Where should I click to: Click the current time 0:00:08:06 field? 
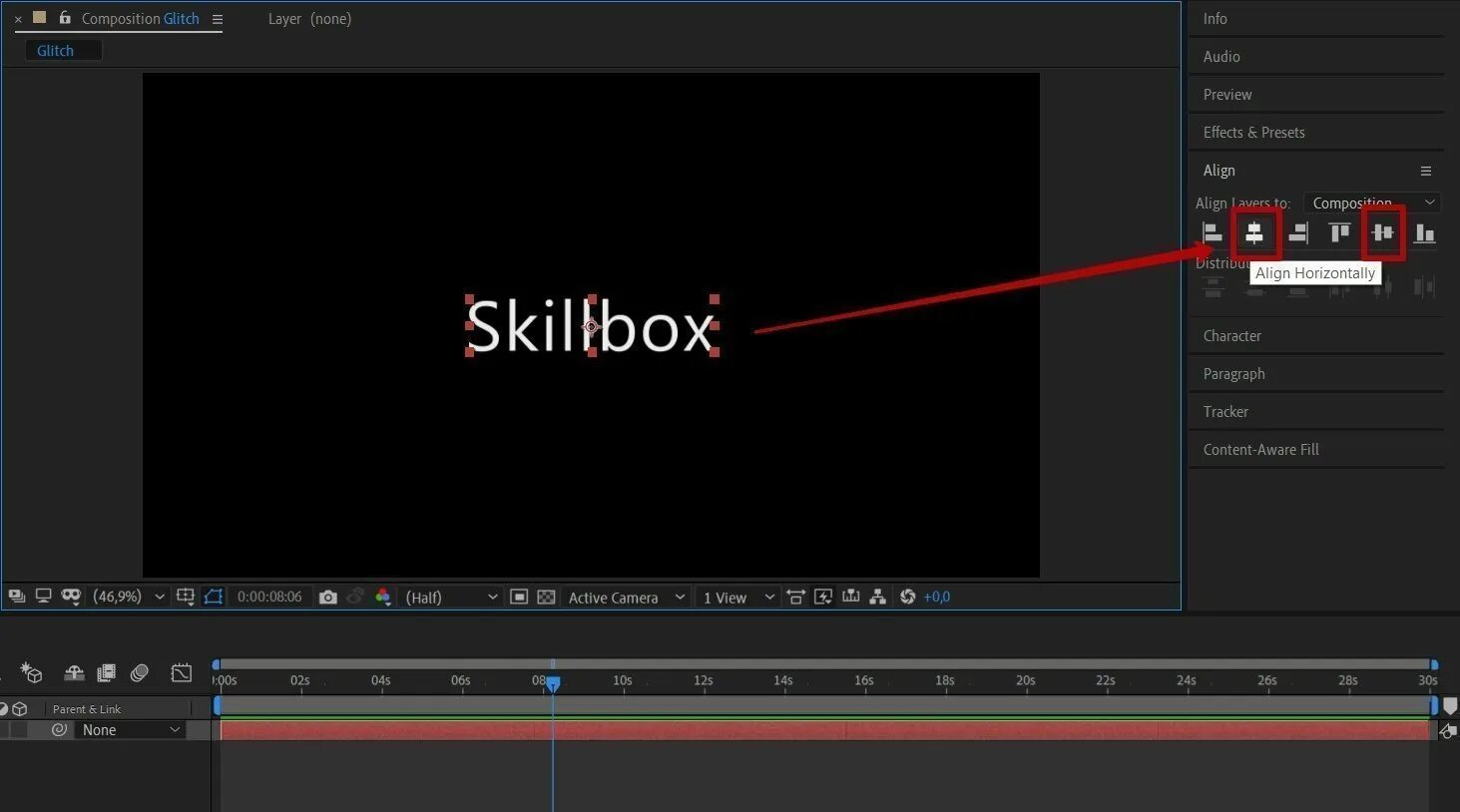click(x=269, y=597)
